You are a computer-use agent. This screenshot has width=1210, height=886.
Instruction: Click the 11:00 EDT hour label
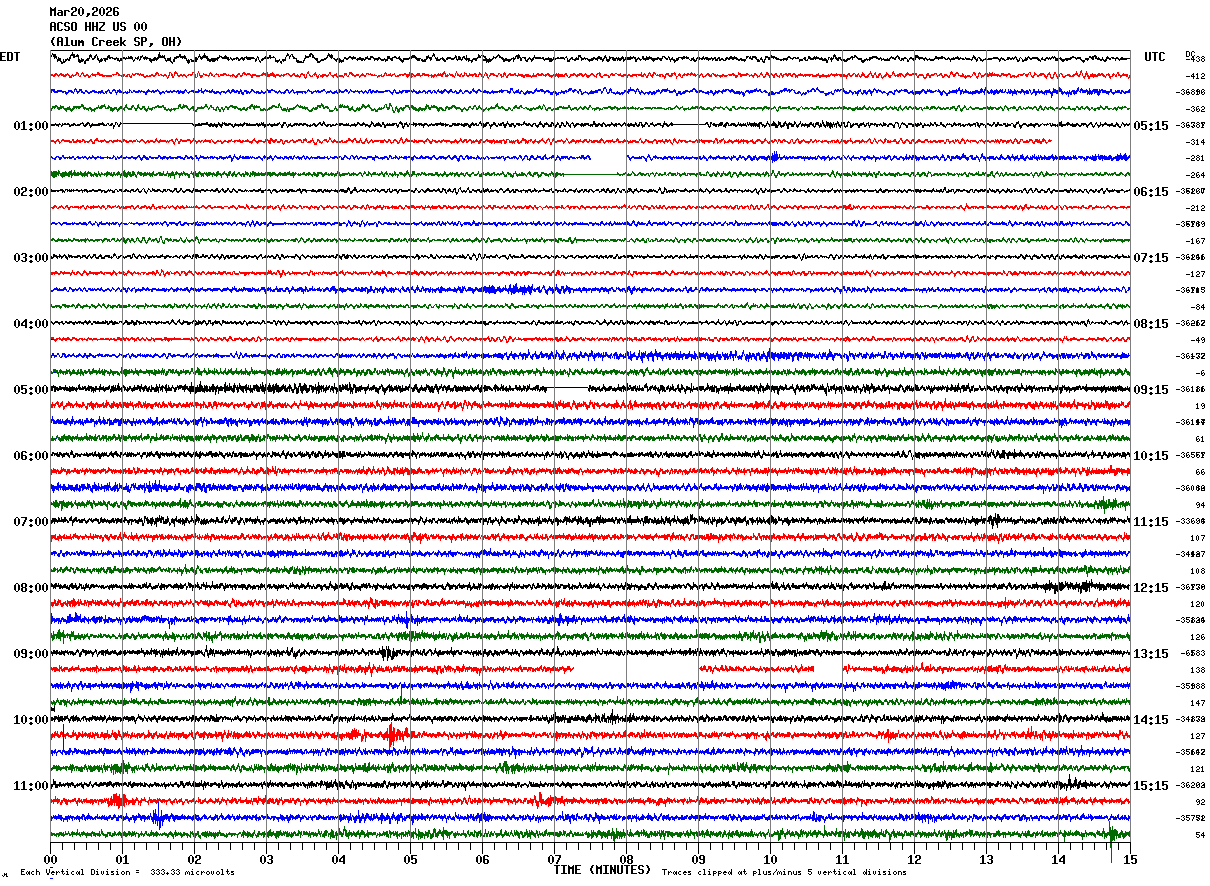(31, 786)
